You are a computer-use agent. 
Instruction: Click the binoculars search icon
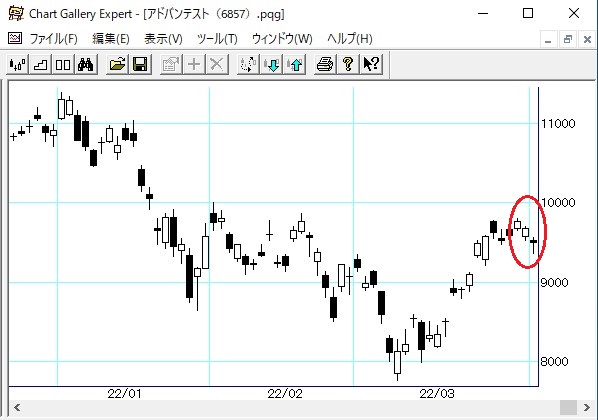[x=86, y=64]
